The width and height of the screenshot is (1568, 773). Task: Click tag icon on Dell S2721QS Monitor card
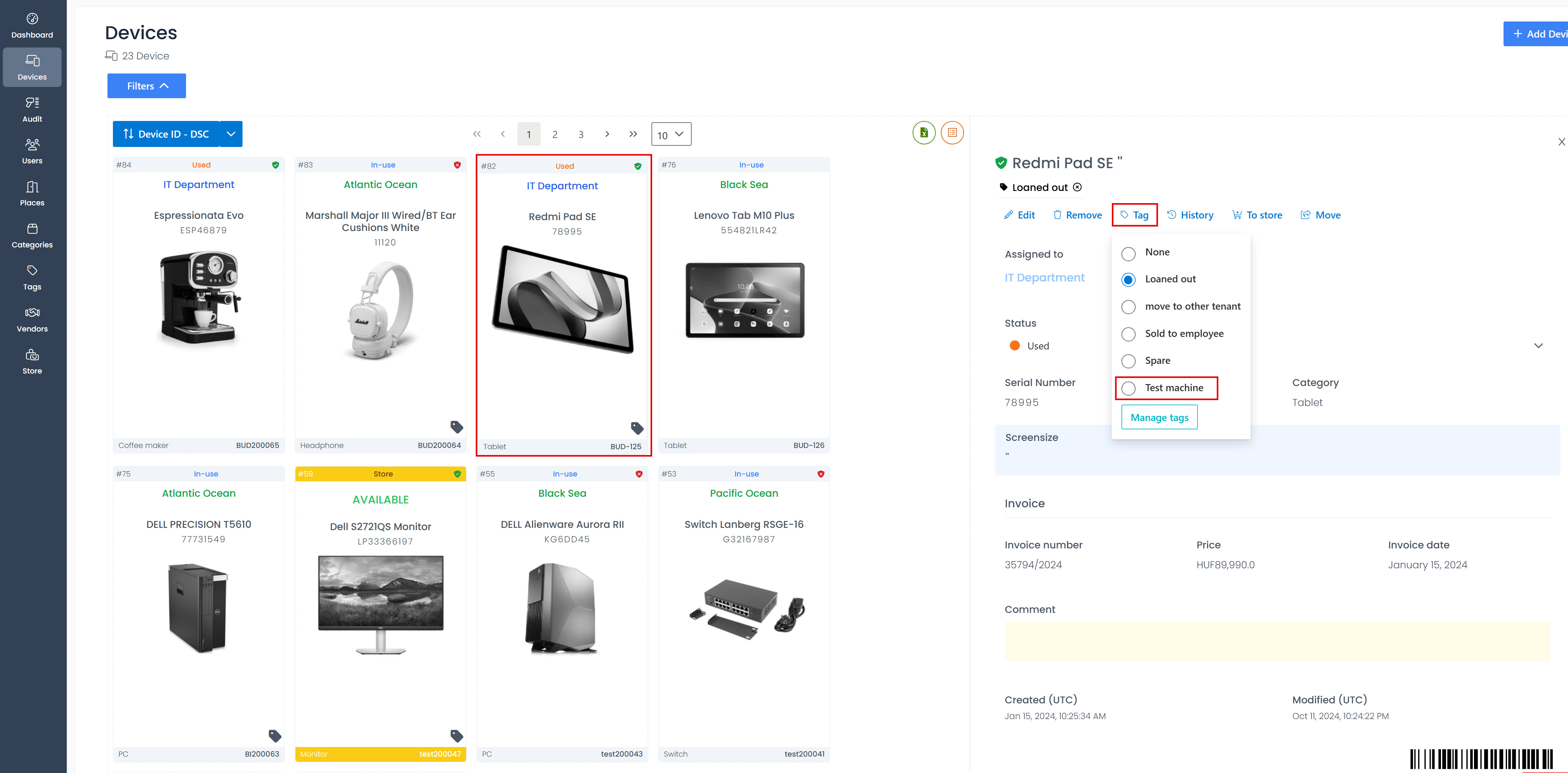(456, 735)
